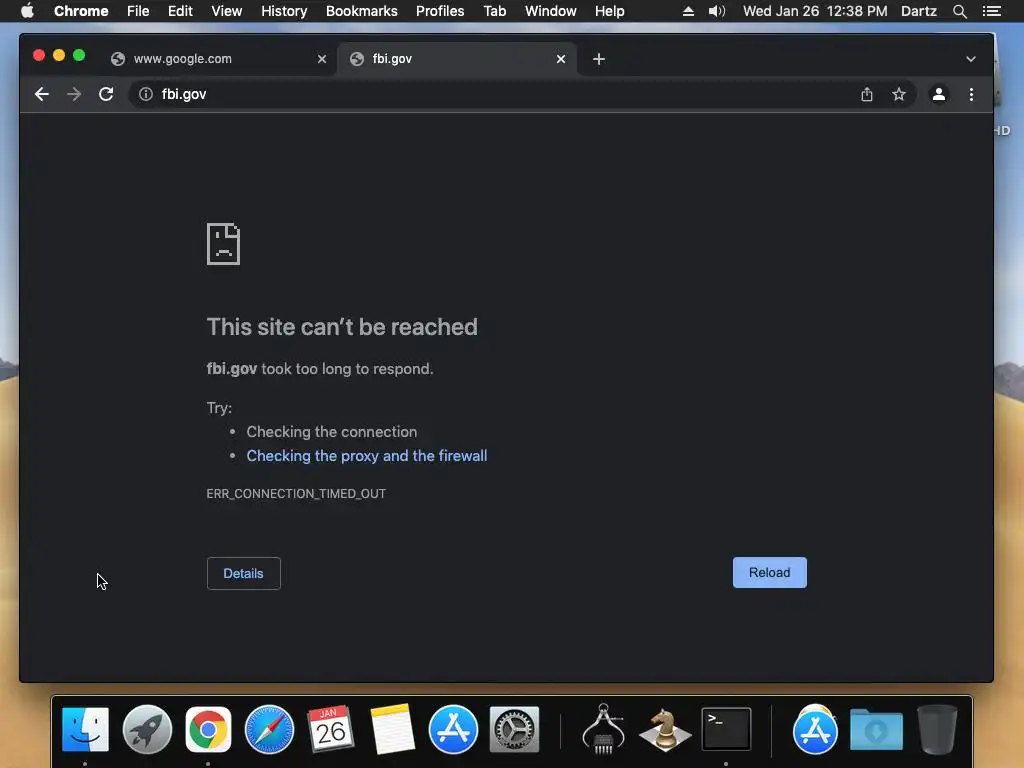Expand the tab search chevron
Viewport: 1024px width, 768px height.
(970, 59)
